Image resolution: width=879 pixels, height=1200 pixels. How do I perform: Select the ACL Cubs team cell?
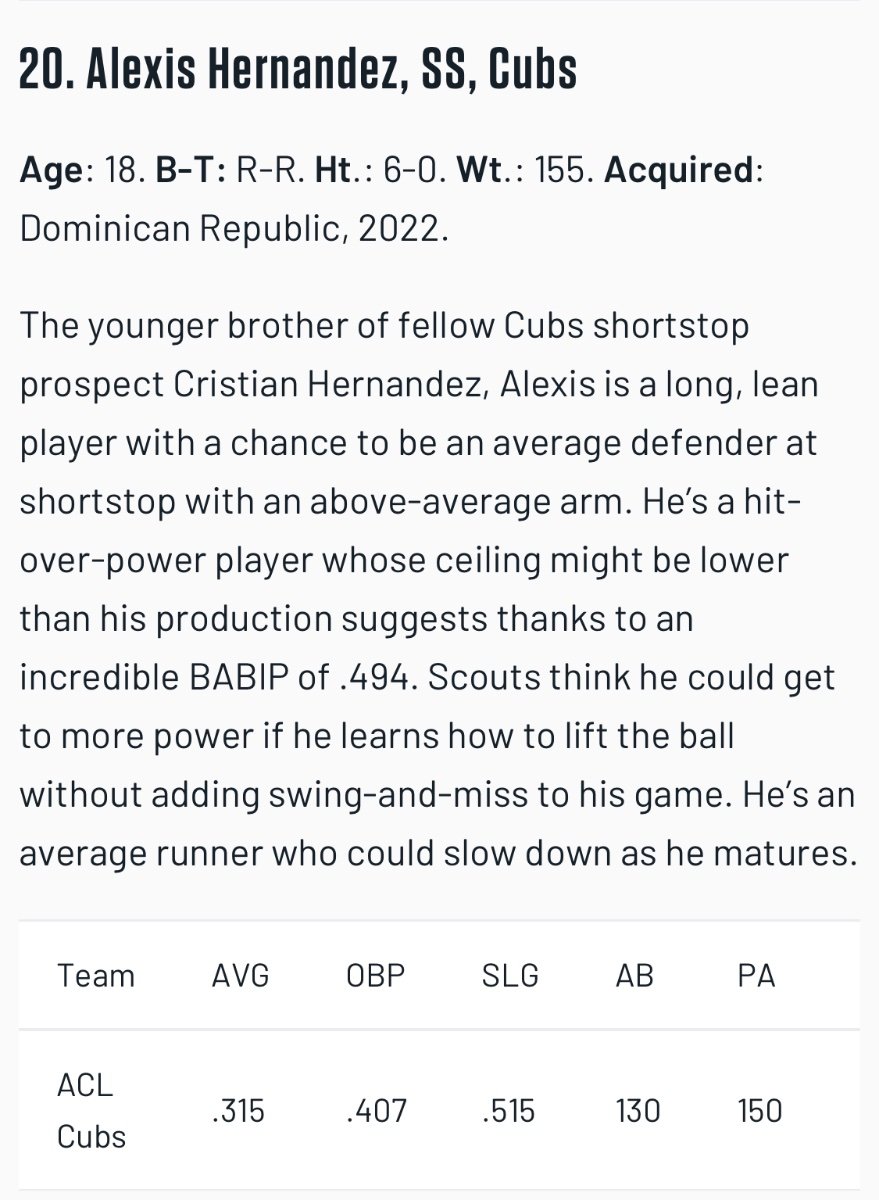[92, 1111]
